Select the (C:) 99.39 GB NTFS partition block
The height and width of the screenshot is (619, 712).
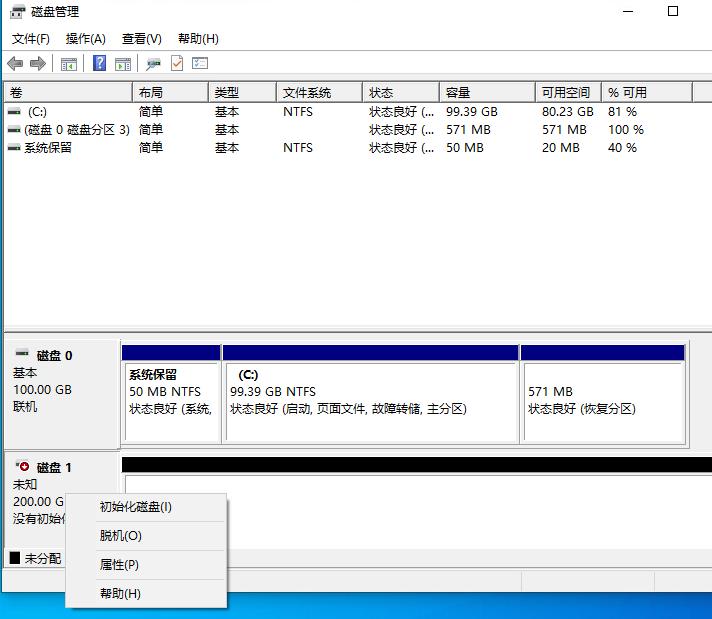coord(371,393)
